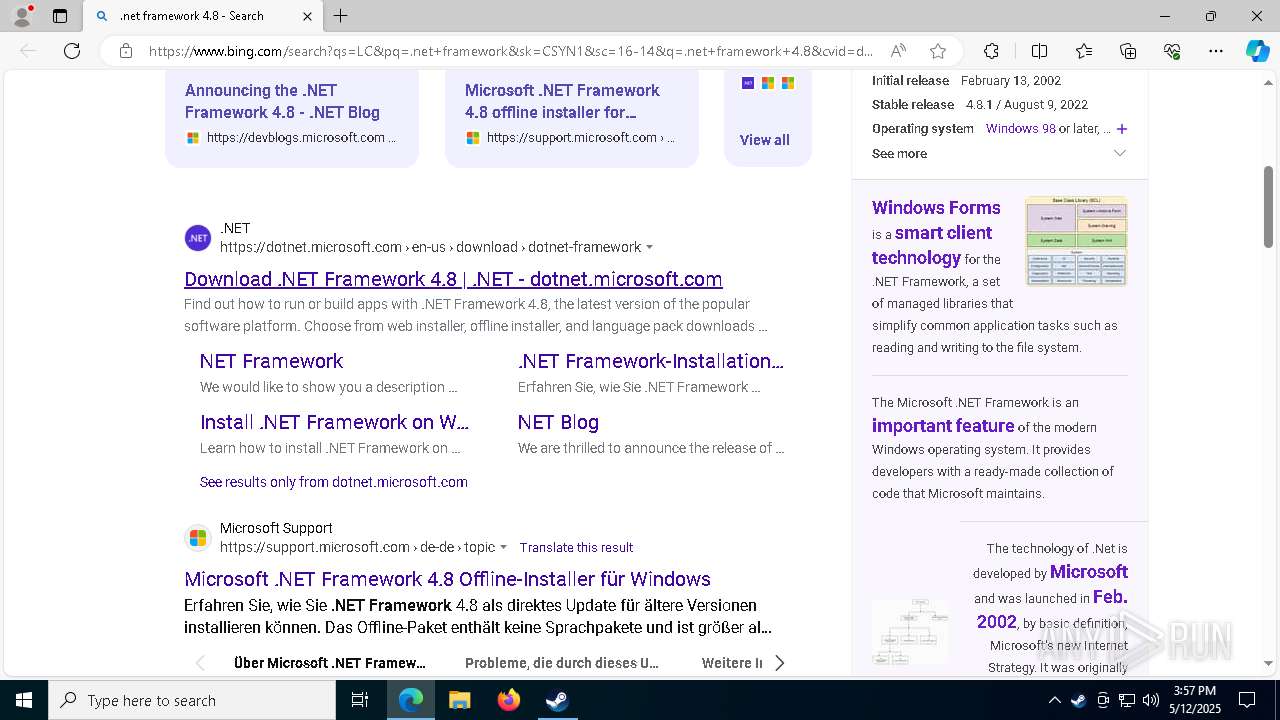
Task: Click the Microsoft developer link in sidebar
Action: coord(1089,572)
